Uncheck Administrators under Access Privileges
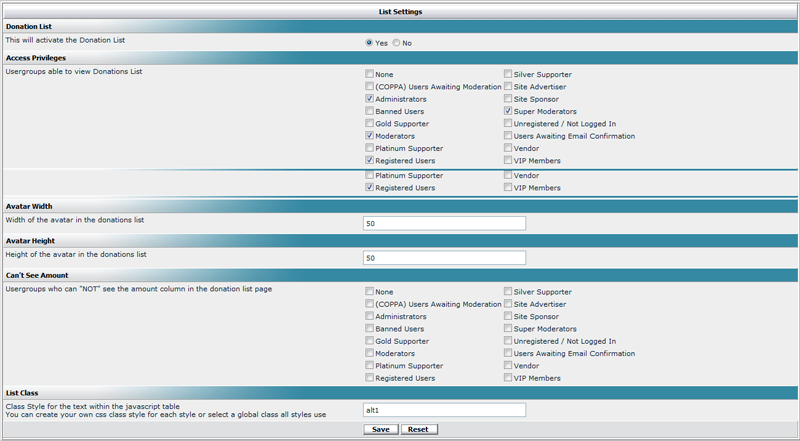Image resolution: width=800 pixels, height=441 pixels. [x=369, y=99]
